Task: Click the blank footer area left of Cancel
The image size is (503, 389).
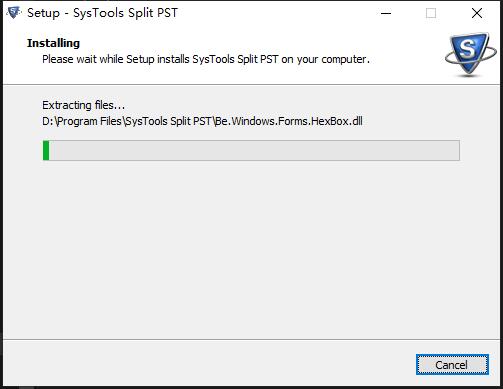Action: pos(207,364)
